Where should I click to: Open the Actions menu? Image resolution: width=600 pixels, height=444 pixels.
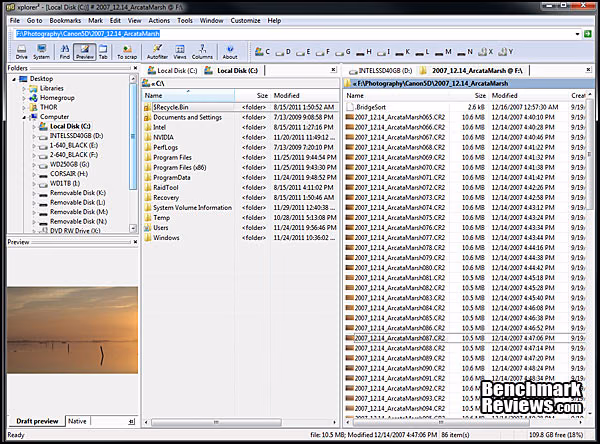(x=159, y=21)
